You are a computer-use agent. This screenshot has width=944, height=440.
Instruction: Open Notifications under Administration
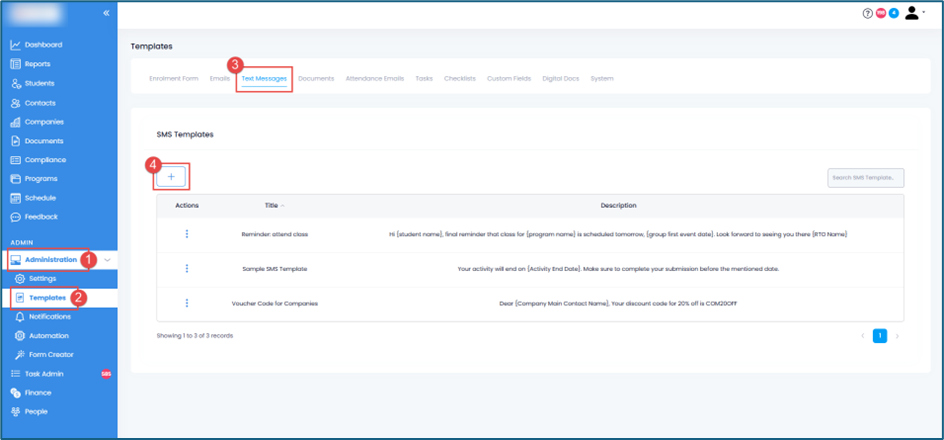pos(49,317)
